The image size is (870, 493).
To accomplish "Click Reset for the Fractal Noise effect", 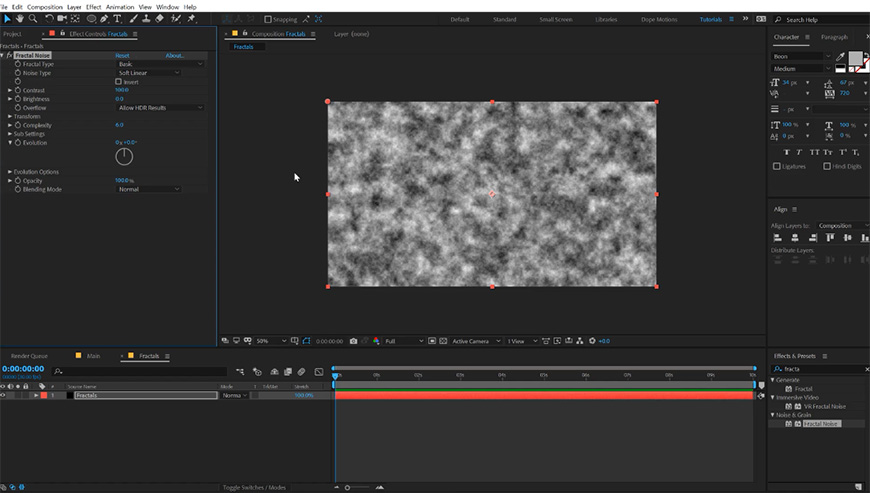I will [122, 55].
